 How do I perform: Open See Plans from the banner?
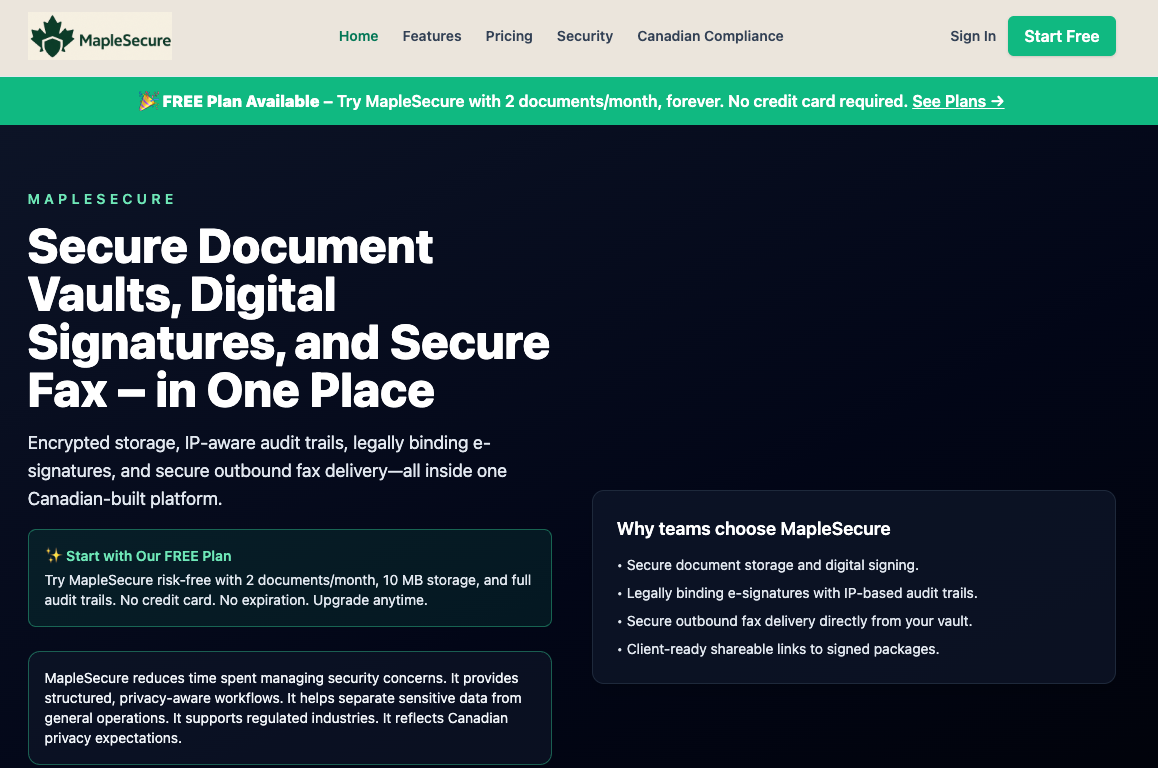957,101
